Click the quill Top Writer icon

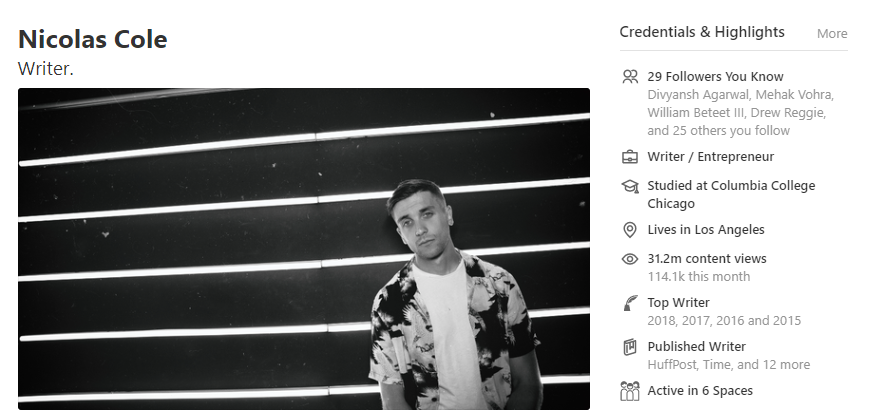pos(630,303)
